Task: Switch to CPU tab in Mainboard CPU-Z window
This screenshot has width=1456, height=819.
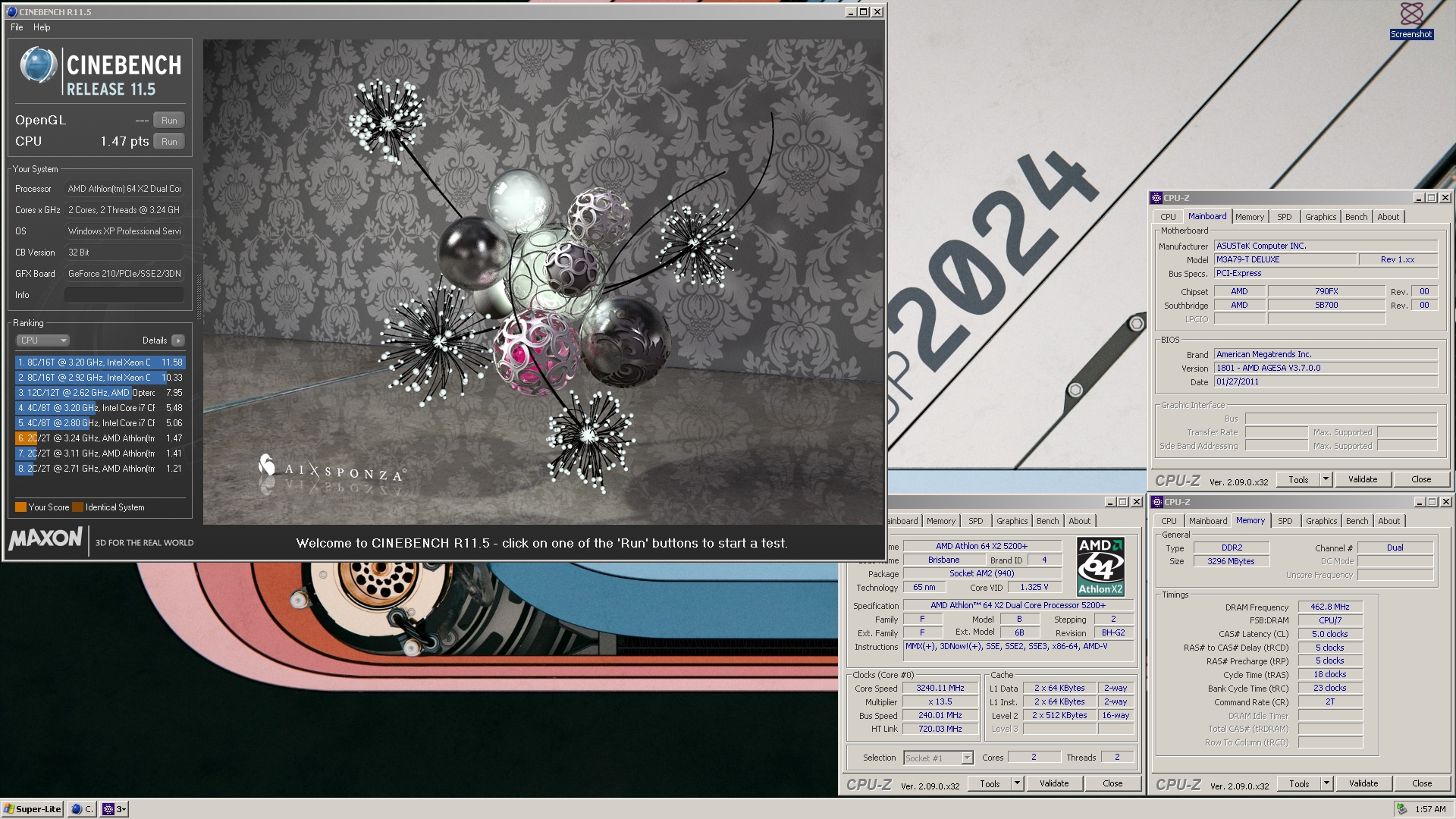Action: coord(1168,217)
